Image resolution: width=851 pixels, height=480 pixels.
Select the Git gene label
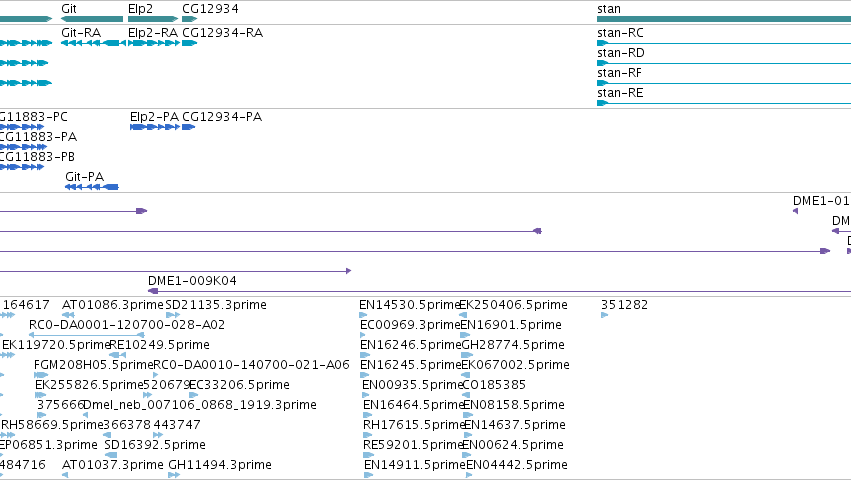point(69,9)
